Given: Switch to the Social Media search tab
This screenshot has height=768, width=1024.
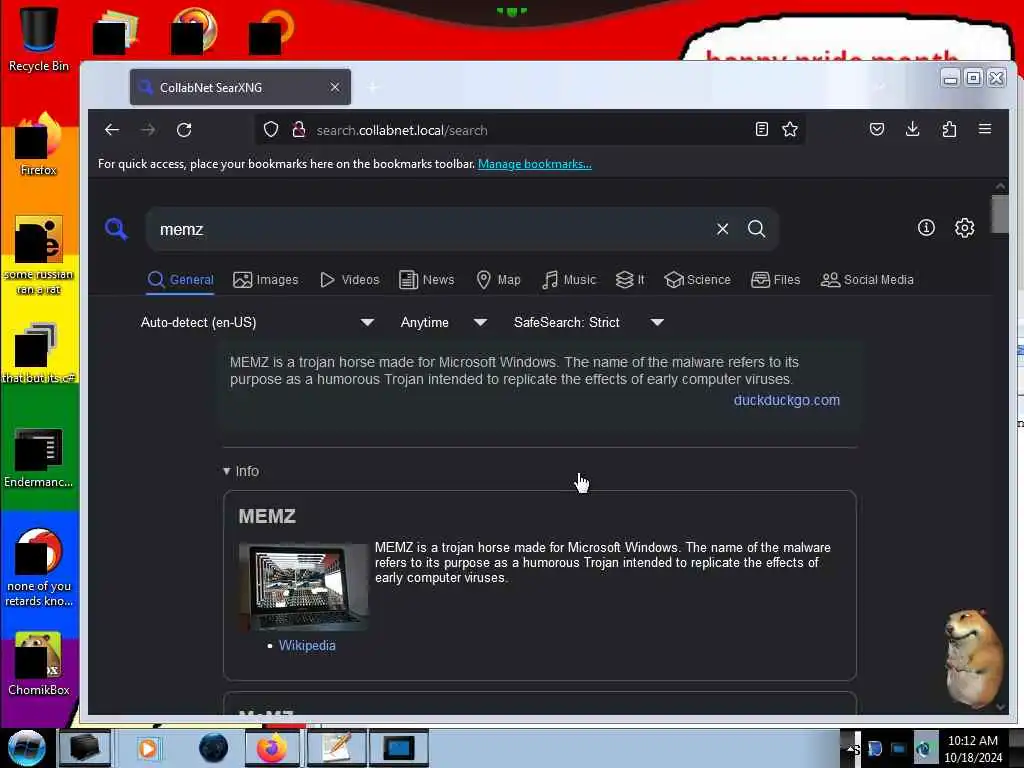Looking at the screenshot, I should coord(867,280).
